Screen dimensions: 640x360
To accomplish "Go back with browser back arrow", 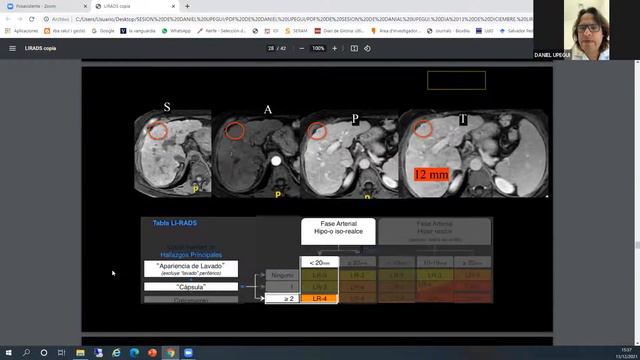I will coord(8,19).
